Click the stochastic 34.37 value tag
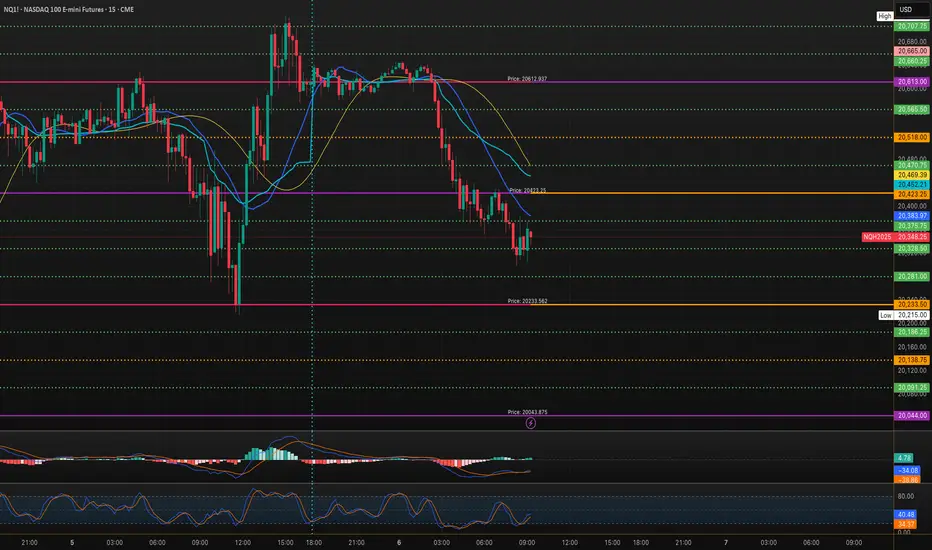This screenshot has width=932, height=550. click(x=906, y=524)
